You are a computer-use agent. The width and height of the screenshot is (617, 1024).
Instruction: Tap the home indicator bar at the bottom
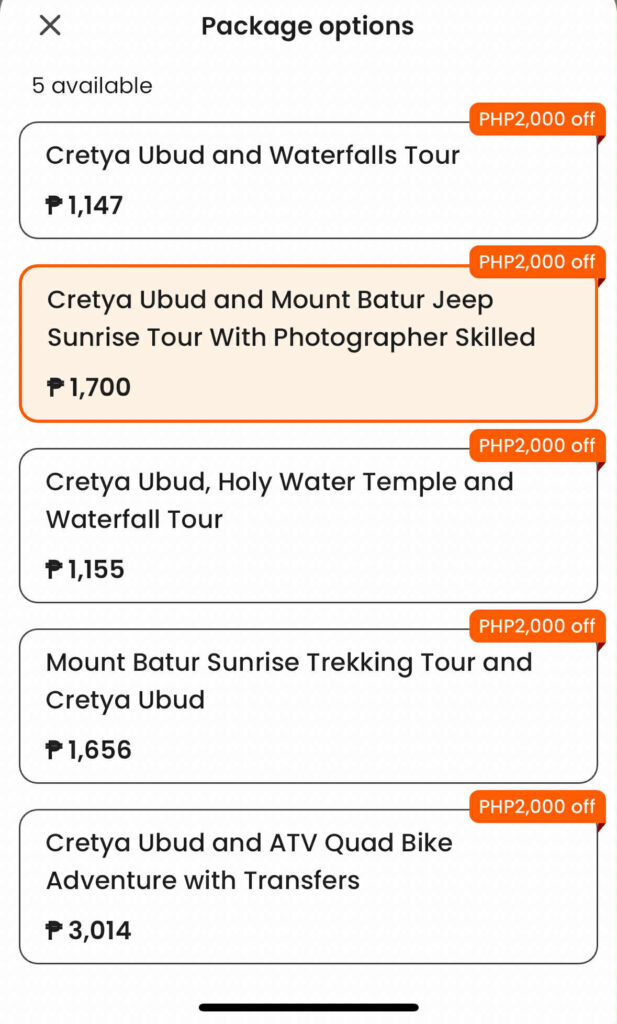point(308,1007)
